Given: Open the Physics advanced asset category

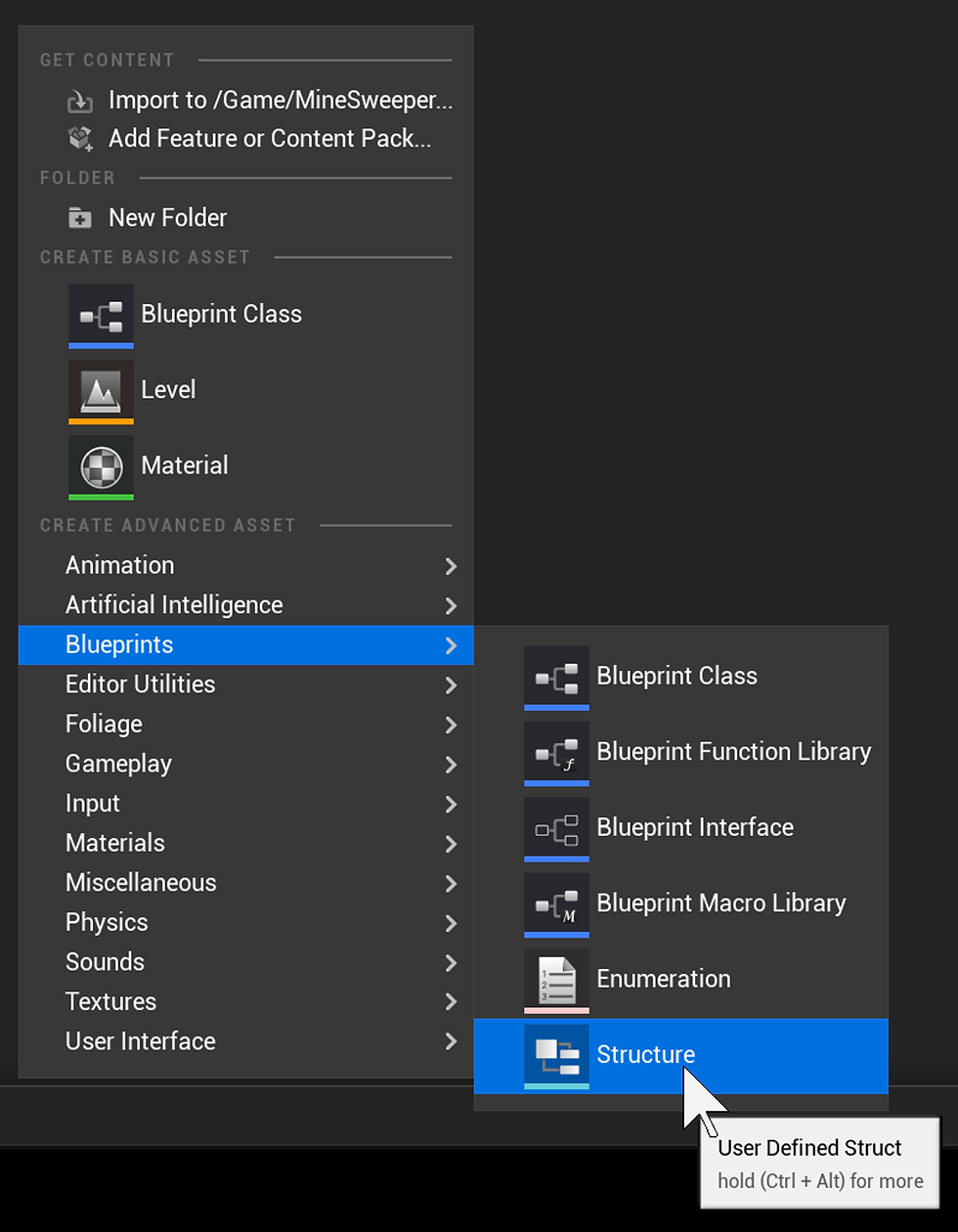Looking at the screenshot, I should [x=245, y=922].
